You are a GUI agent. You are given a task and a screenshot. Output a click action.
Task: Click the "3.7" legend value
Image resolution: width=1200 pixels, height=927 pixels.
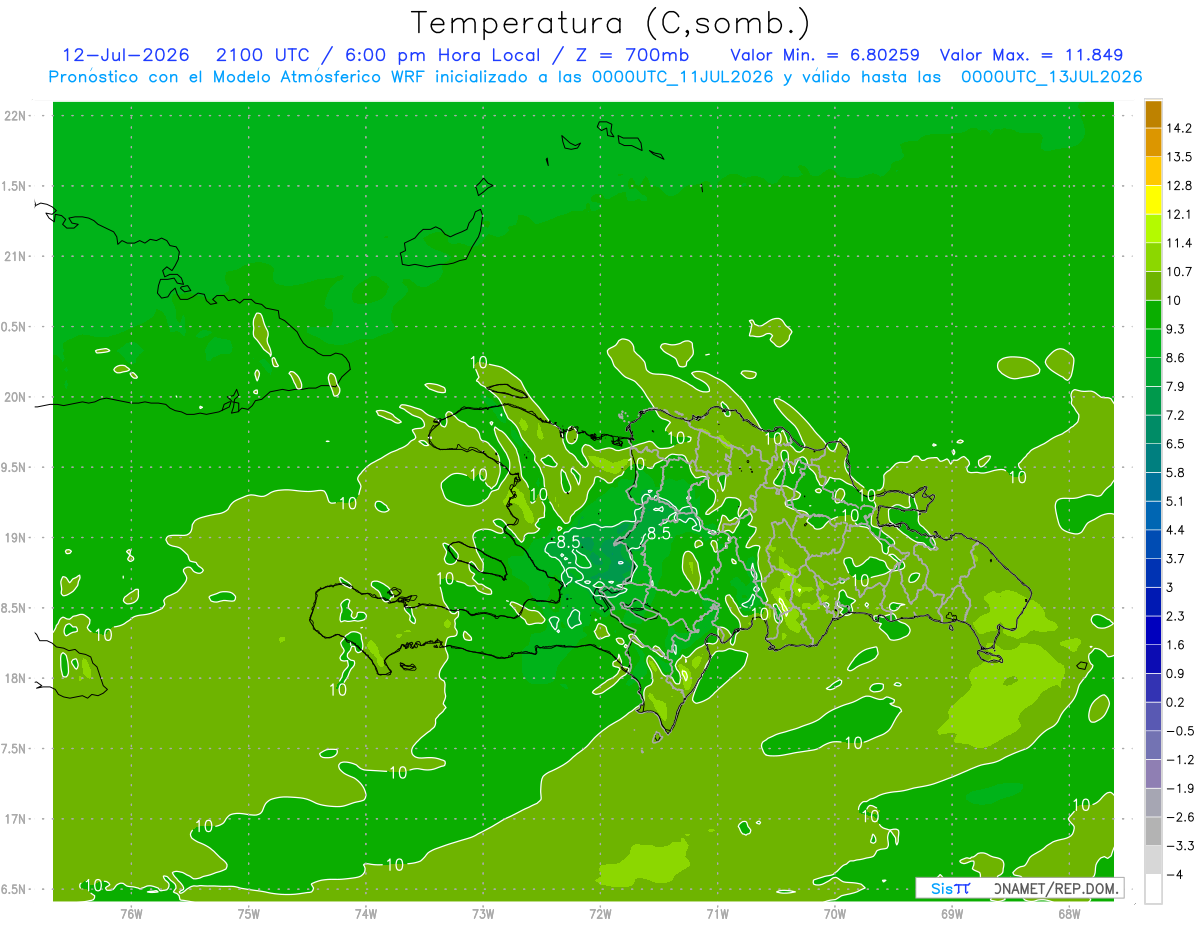pos(1176,558)
